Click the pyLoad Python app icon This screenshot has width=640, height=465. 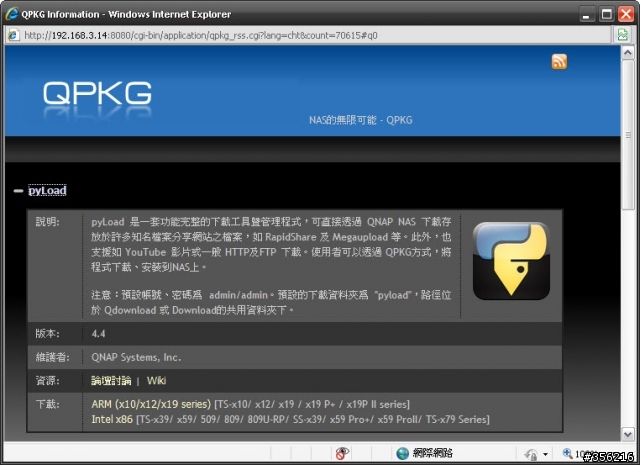[511, 261]
